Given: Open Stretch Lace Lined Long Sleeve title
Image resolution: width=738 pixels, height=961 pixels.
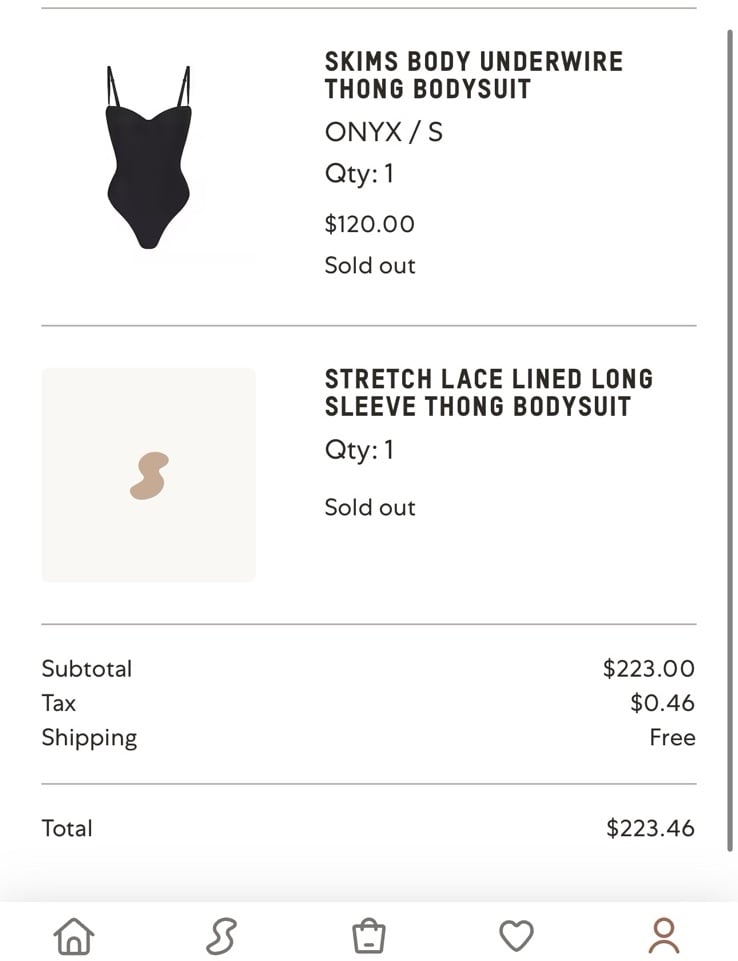Looking at the screenshot, I should click(489, 393).
